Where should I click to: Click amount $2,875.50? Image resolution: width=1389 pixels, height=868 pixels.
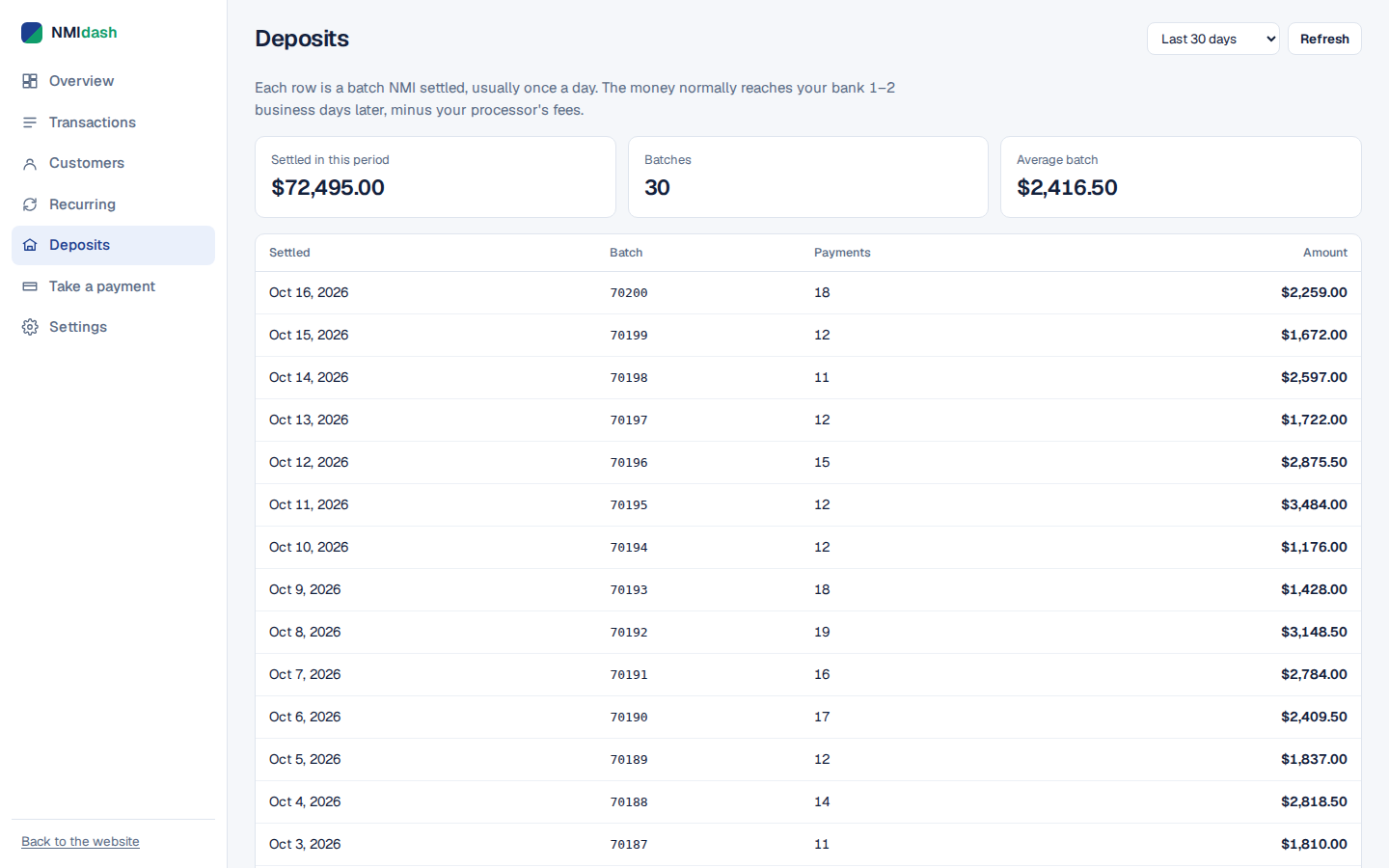point(1314,462)
